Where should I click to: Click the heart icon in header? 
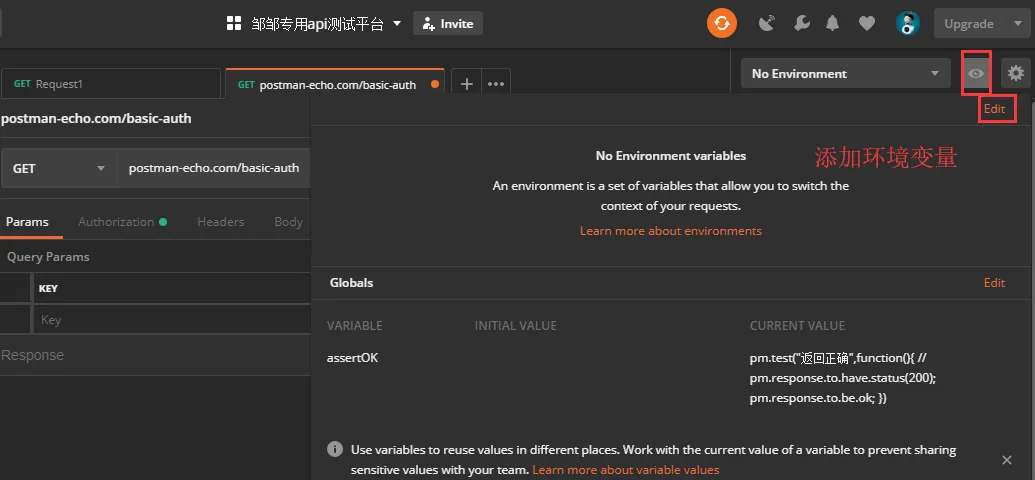pyautogui.click(x=867, y=24)
